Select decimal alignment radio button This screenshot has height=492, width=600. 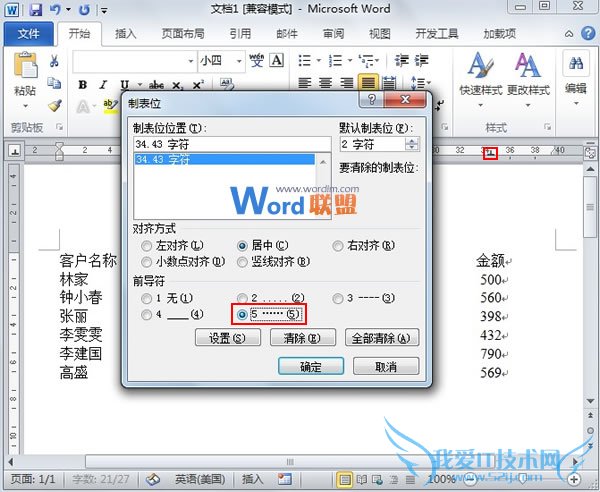[x=147, y=262]
